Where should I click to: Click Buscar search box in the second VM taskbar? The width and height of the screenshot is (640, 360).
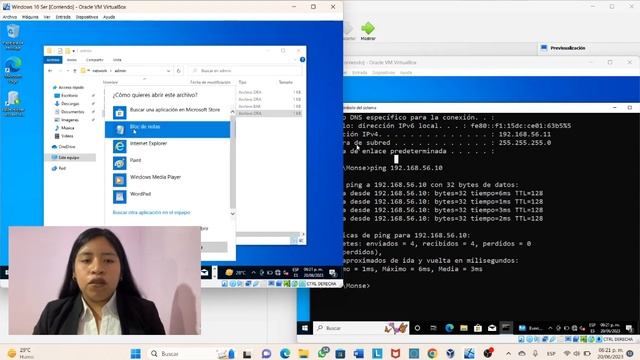tap(361, 328)
